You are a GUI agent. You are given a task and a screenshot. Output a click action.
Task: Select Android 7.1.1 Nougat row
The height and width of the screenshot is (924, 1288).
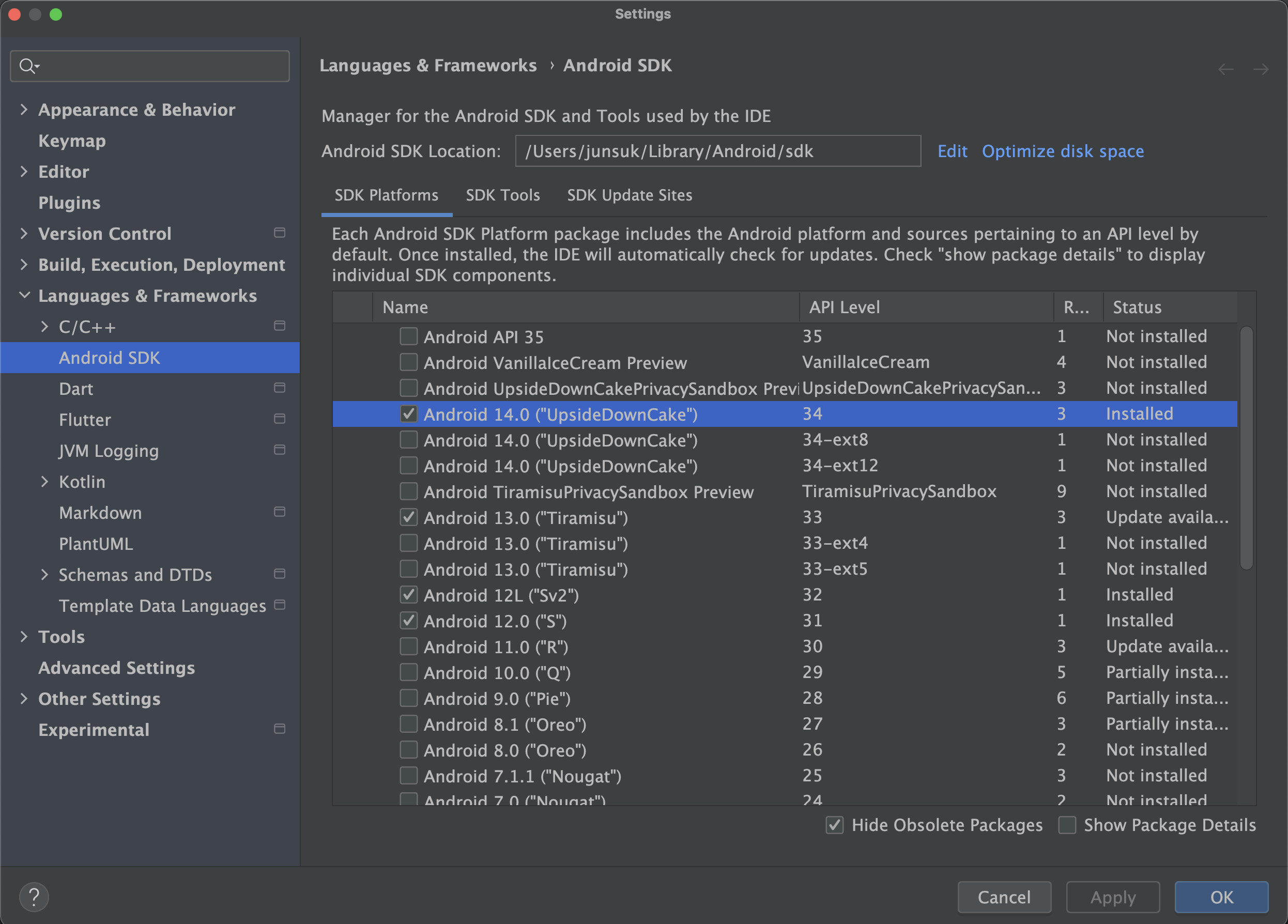(x=785, y=776)
